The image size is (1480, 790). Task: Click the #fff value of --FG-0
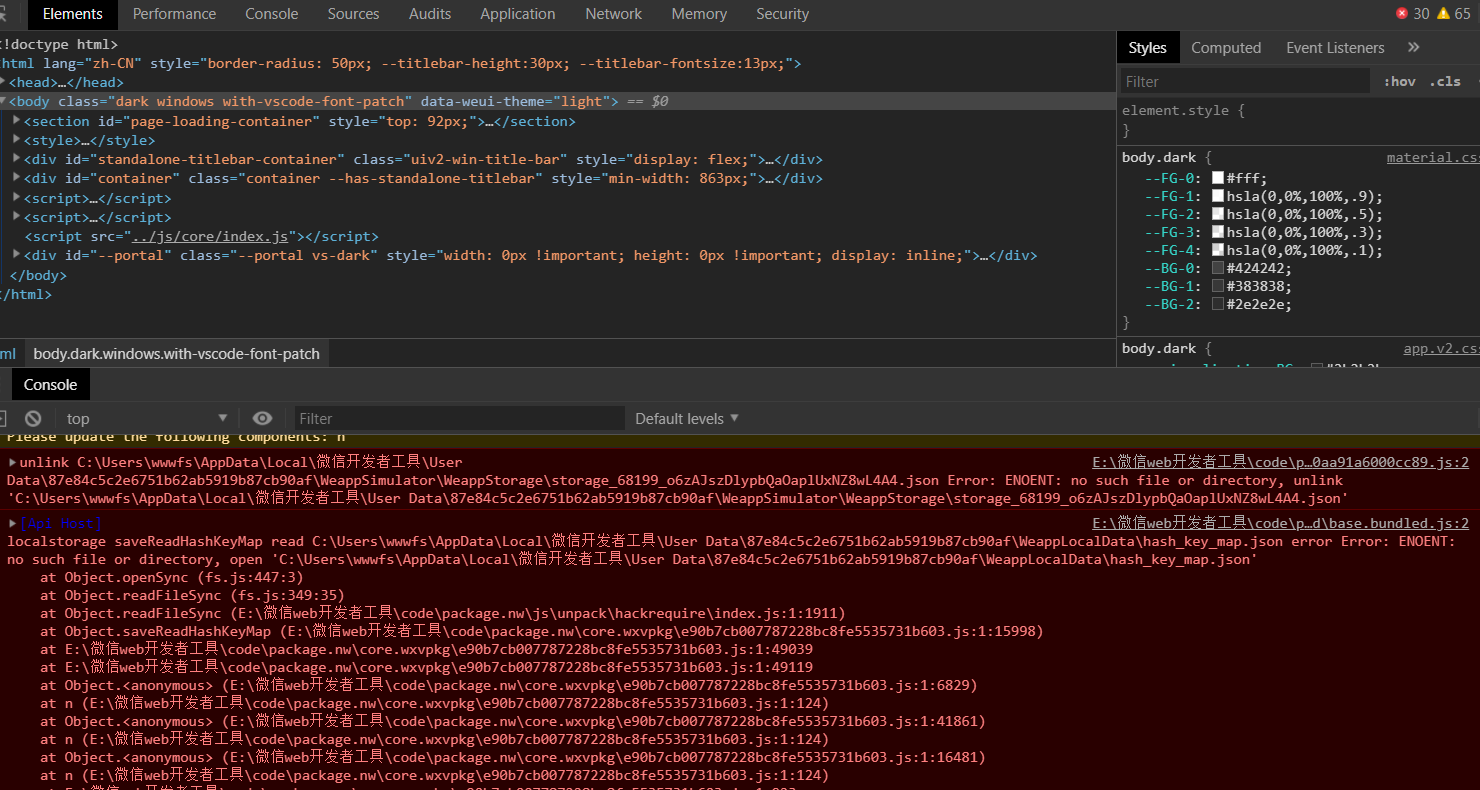click(x=1244, y=177)
